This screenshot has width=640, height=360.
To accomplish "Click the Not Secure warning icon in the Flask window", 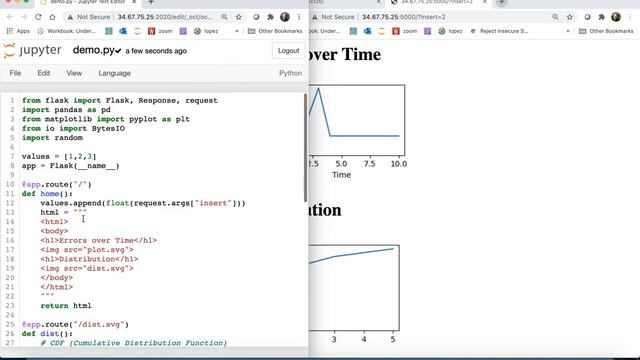I will click(315, 17).
